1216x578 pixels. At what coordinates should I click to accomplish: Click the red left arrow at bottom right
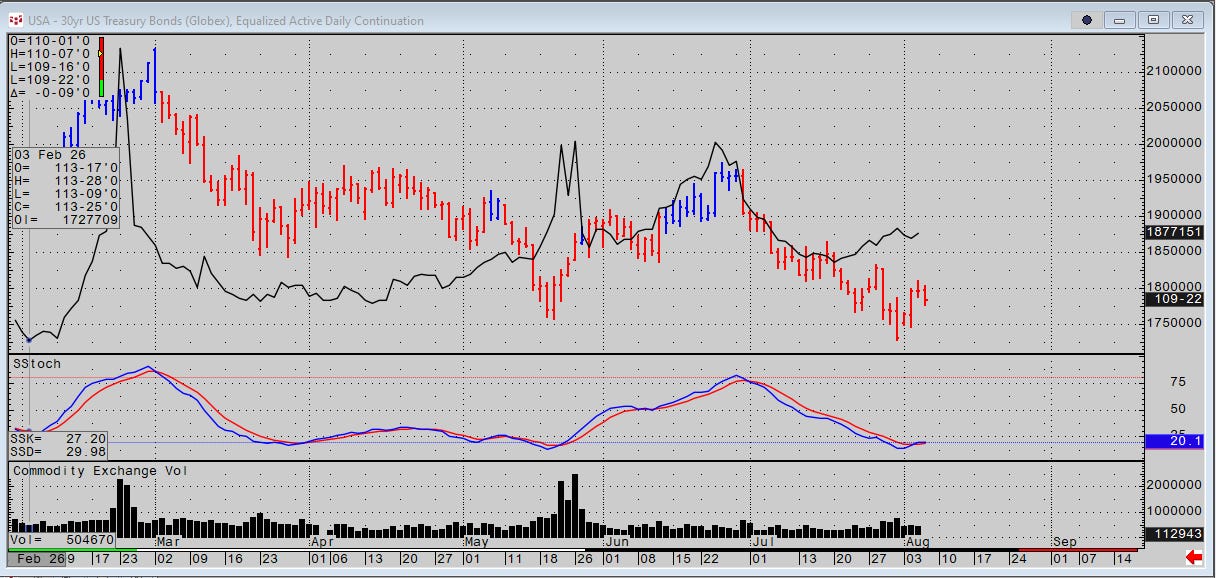(1194, 556)
